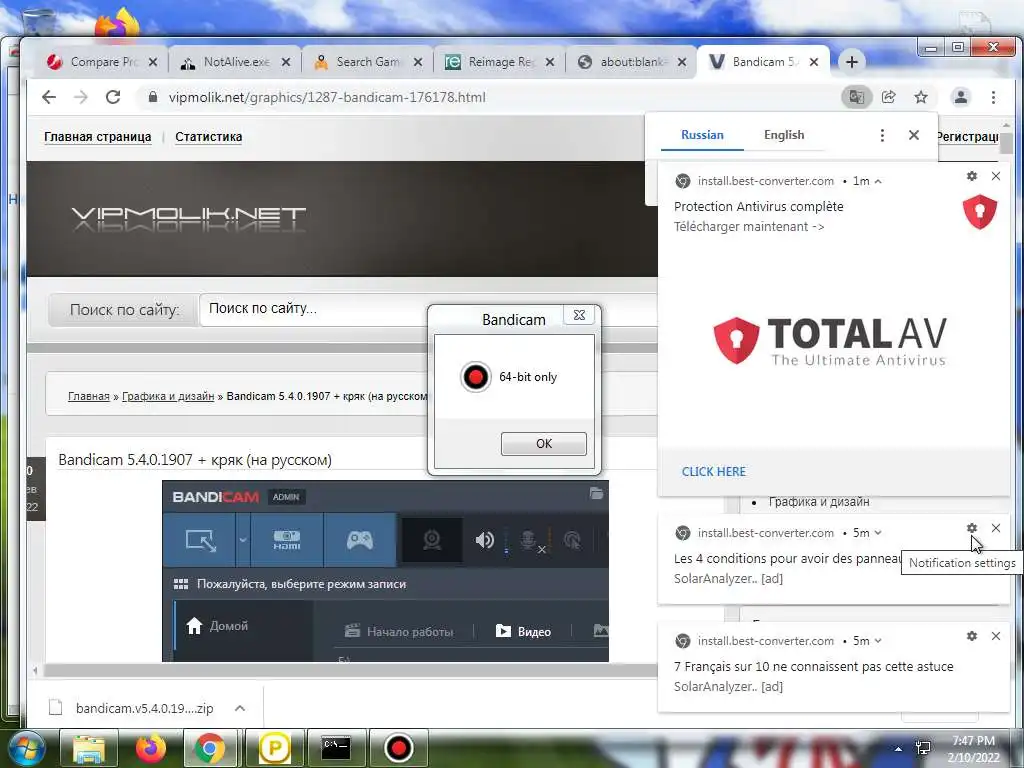Open Графика и дизайн sidebar link
Viewport: 1024px width, 768px height.
(819, 502)
